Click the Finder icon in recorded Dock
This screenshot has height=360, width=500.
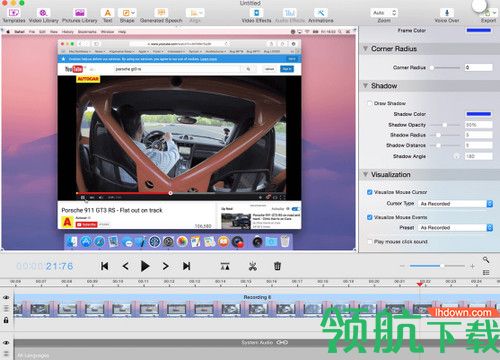click(x=72, y=242)
